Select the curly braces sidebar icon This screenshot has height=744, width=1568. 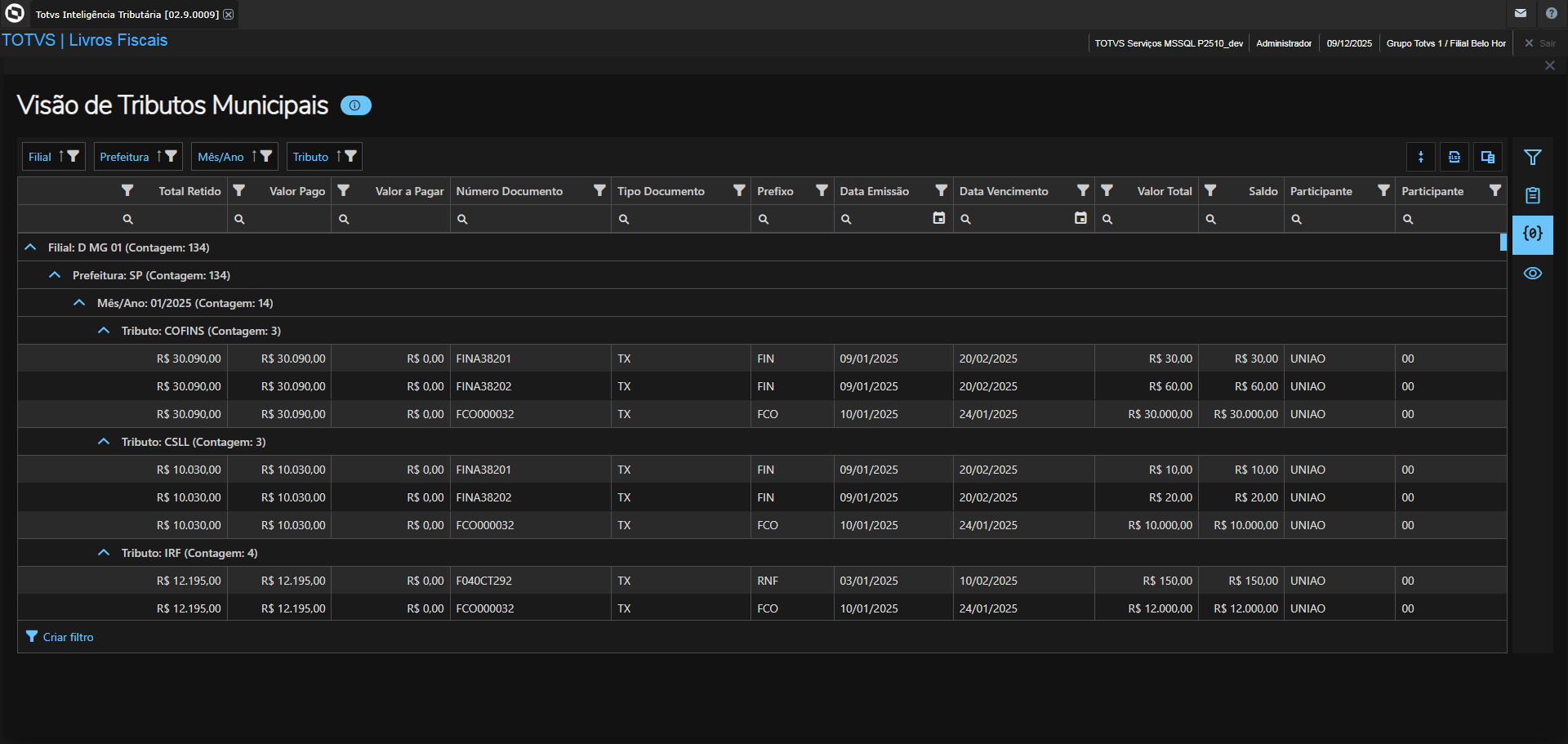[x=1533, y=234]
